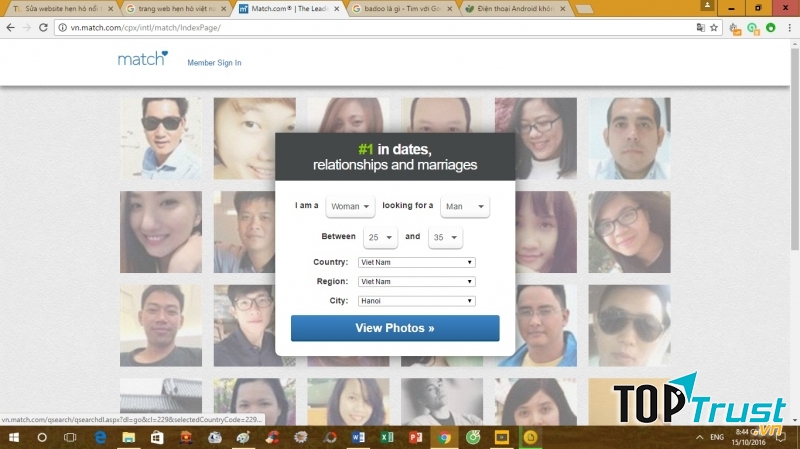
Task: Open the maximum age 35 dropdown
Action: pyautogui.click(x=445, y=237)
